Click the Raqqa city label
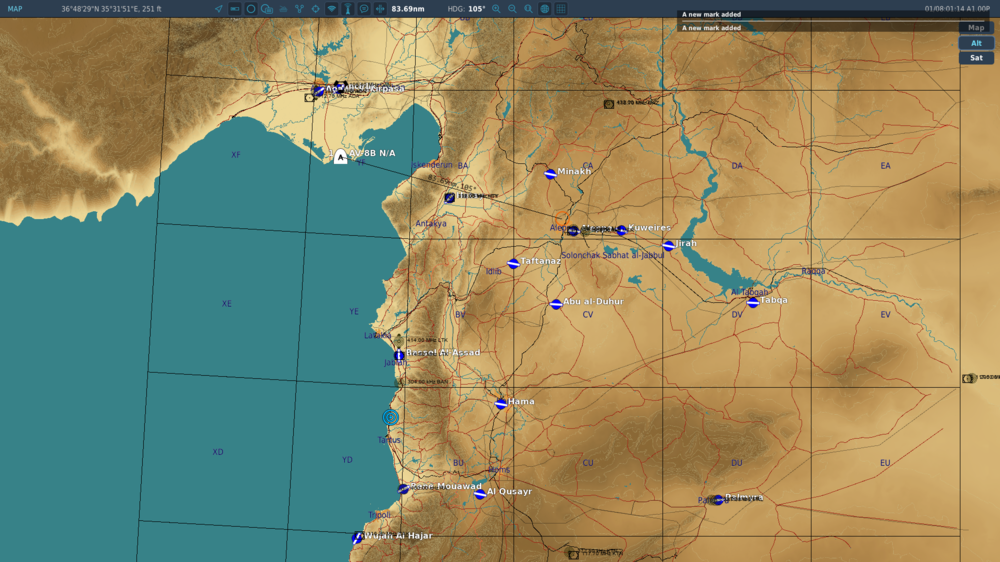 813,271
